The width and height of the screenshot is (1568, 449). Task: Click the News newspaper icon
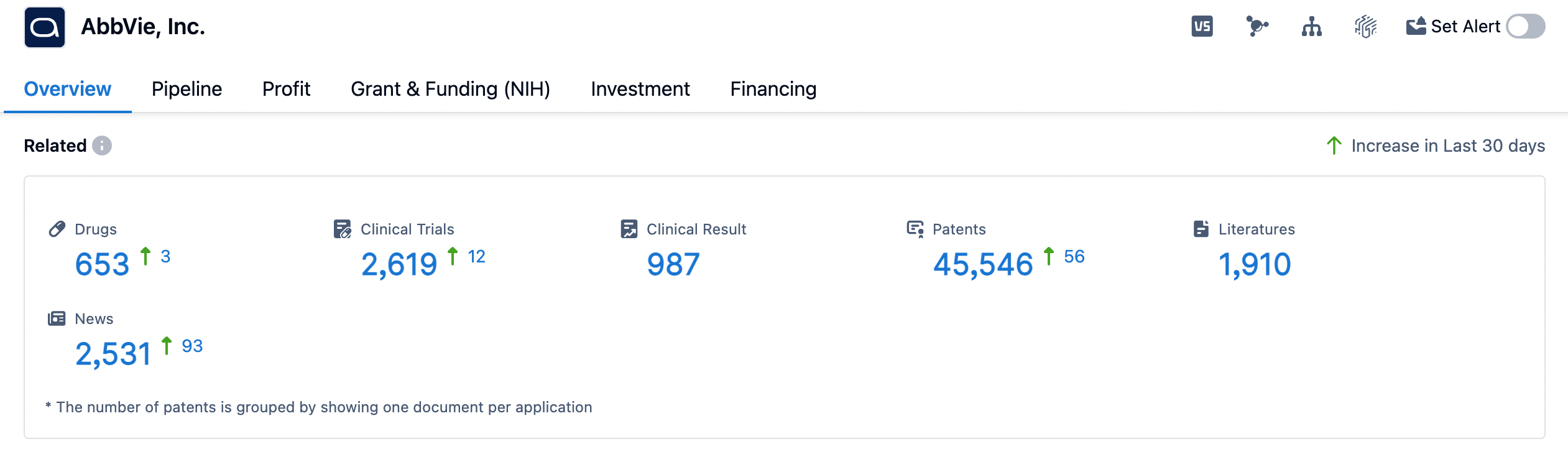57,318
